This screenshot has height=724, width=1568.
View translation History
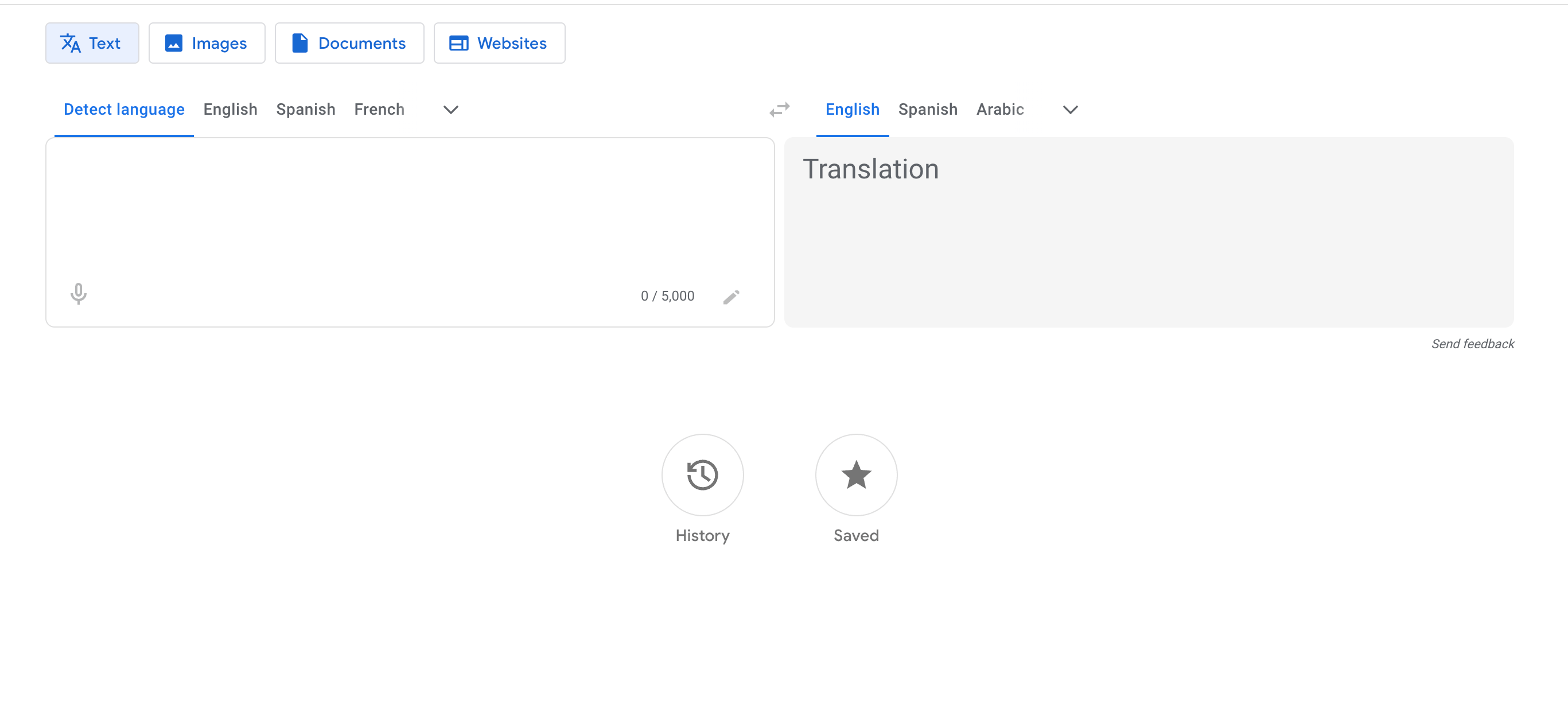[x=702, y=474]
